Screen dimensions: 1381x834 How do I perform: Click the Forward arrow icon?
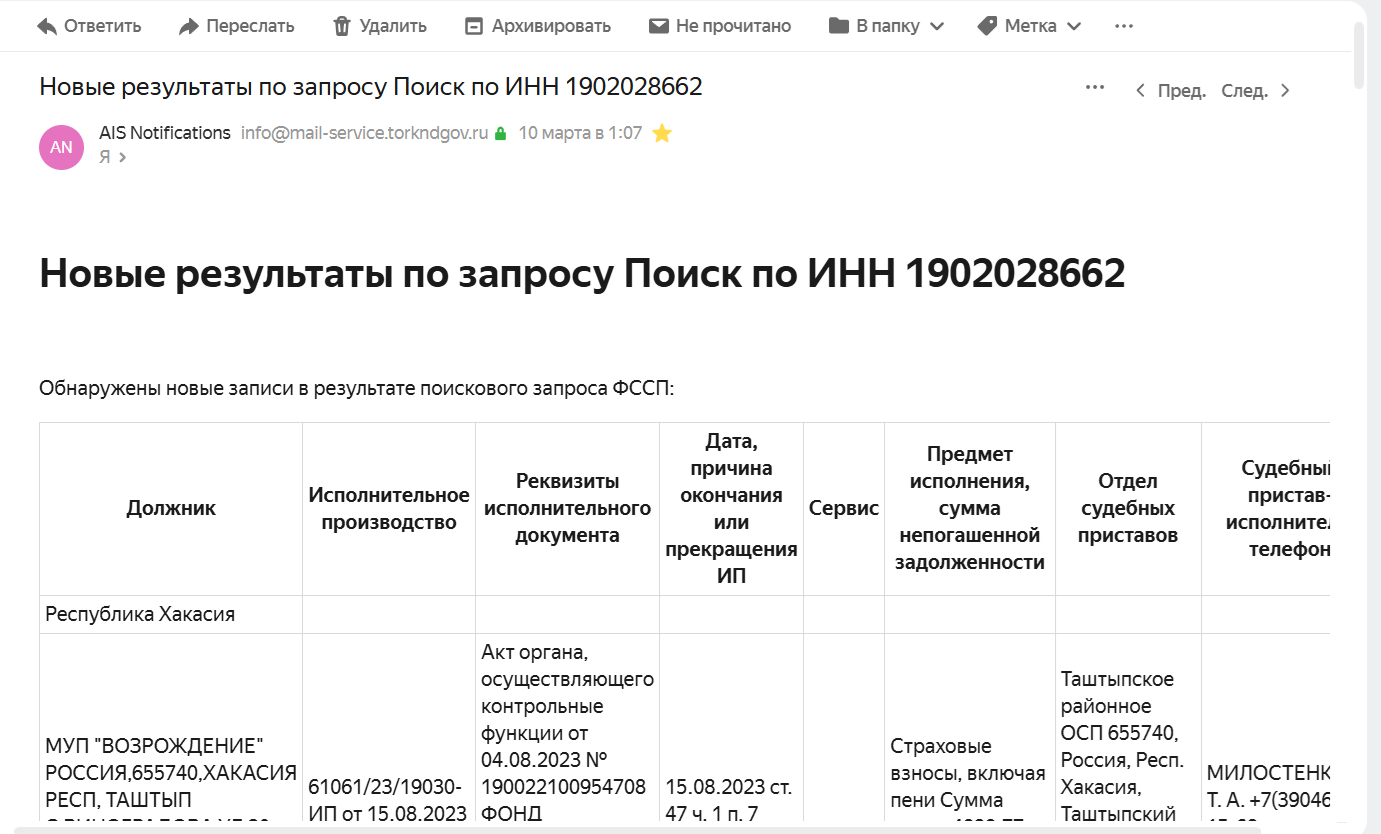[189, 26]
